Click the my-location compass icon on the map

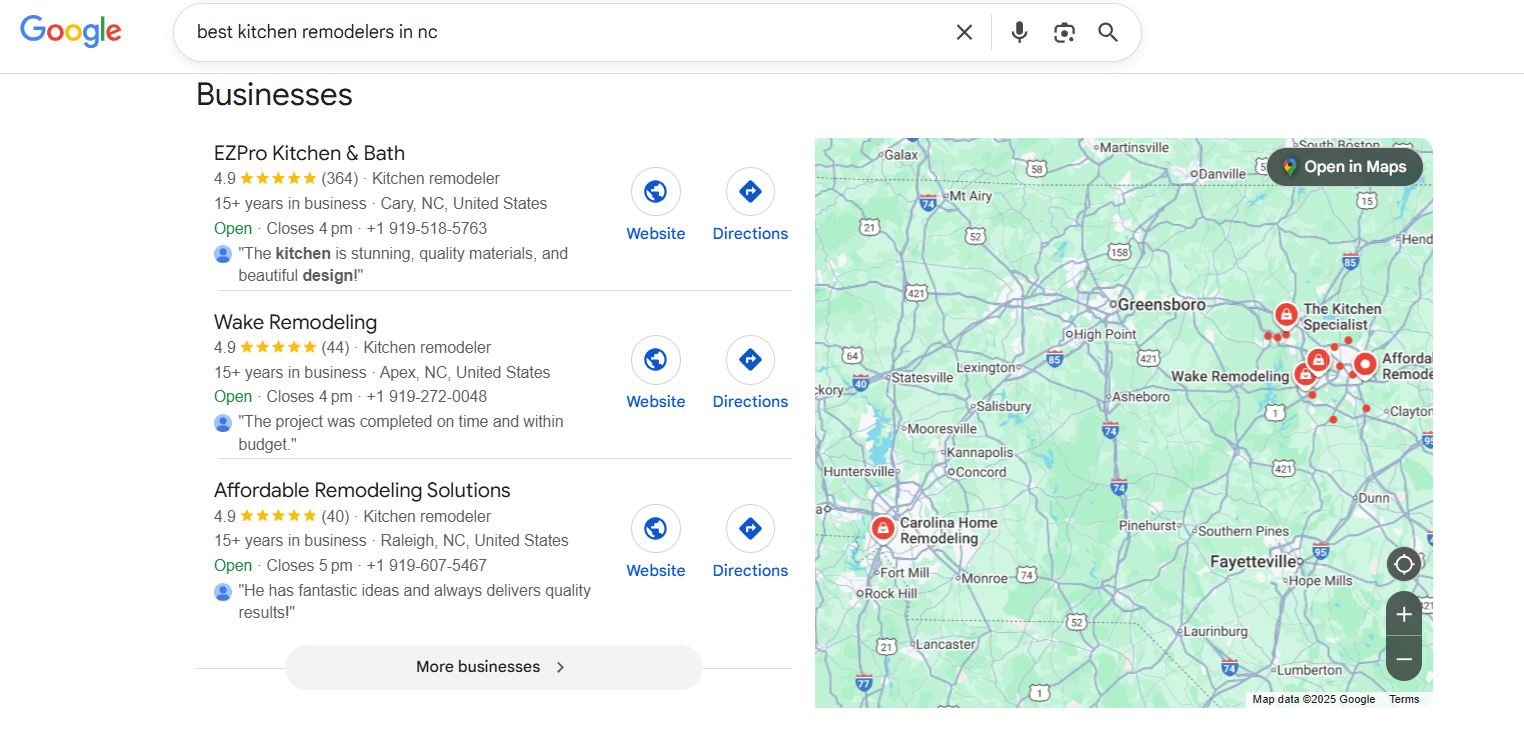click(x=1404, y=563)
